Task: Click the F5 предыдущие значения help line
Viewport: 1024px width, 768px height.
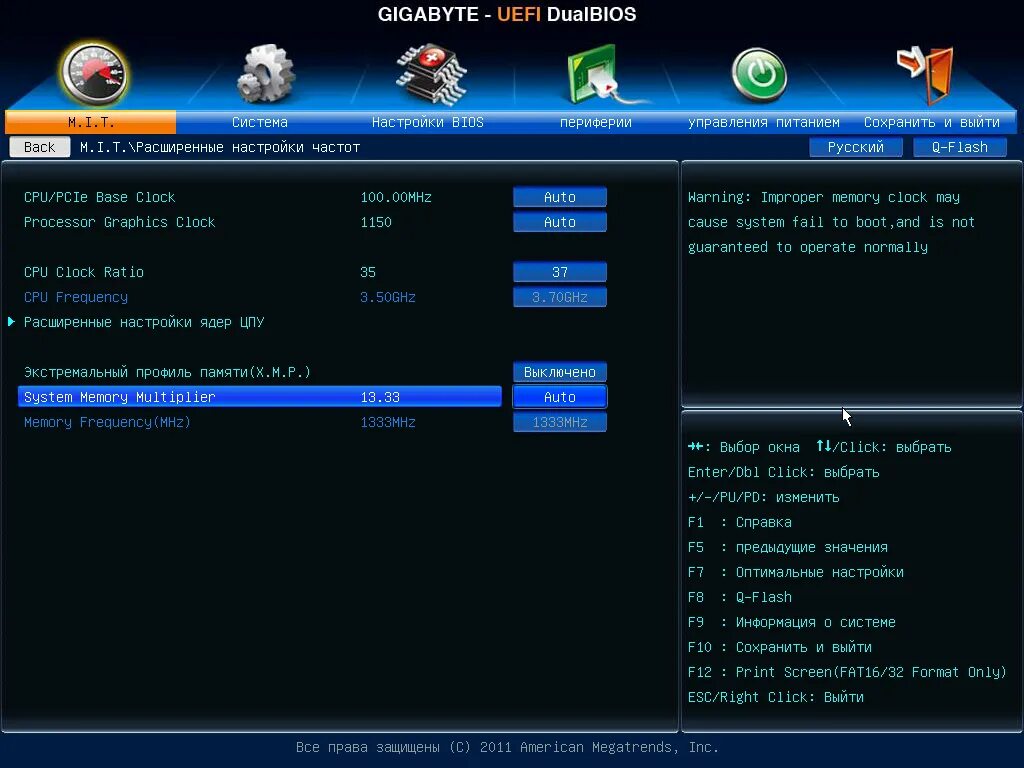Action: (788, 547)
